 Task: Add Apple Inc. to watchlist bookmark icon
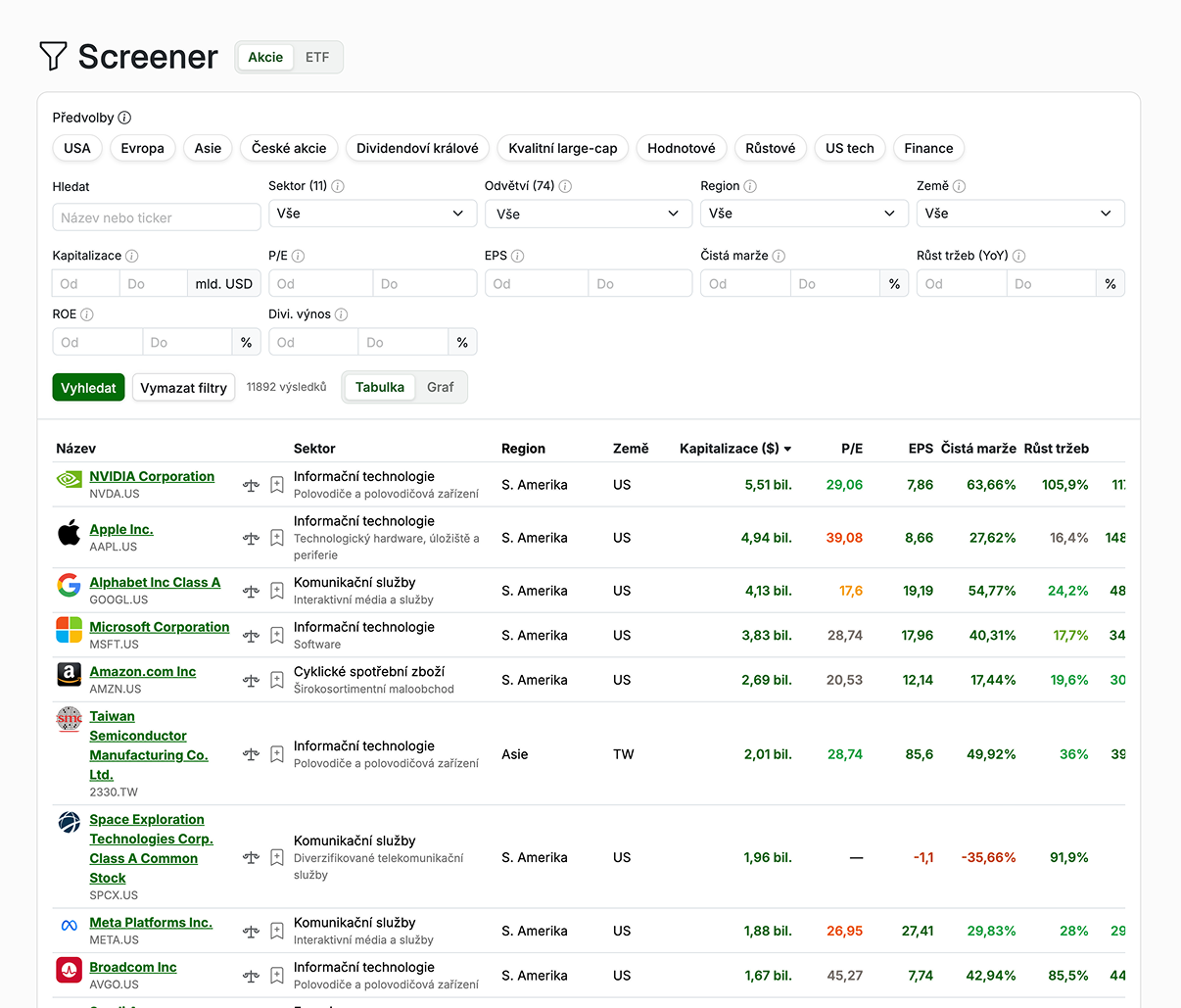click(277, 538)
